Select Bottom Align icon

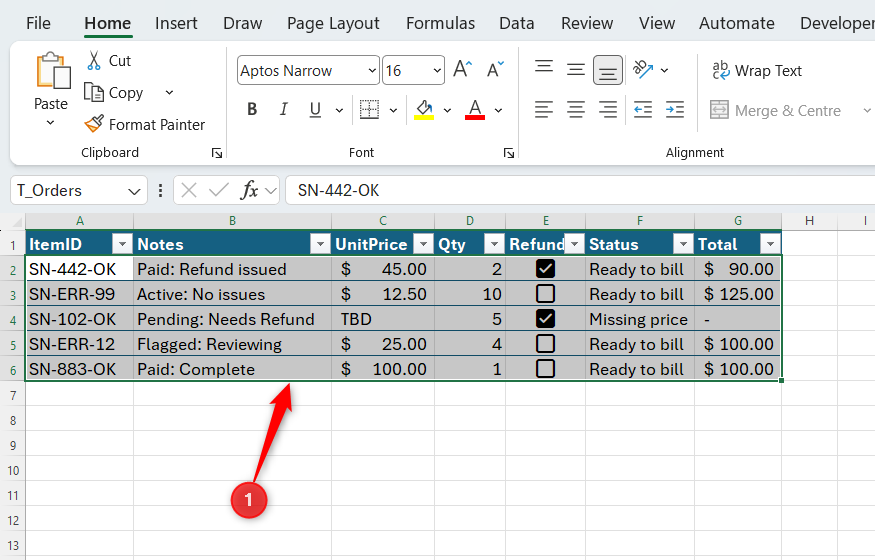tap(608, 70)
